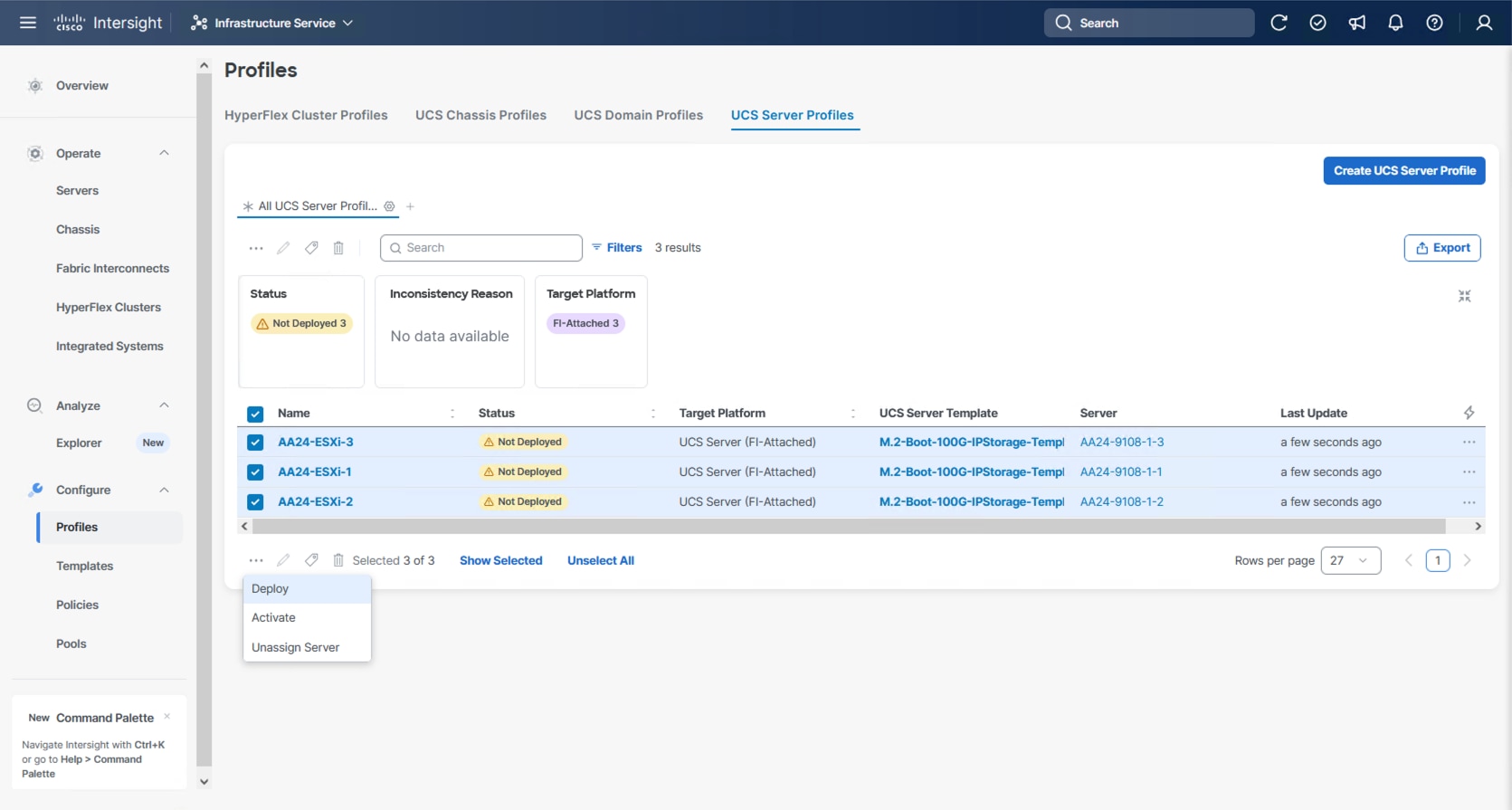Click the global Search box in header
The height and width of the screenshot is (810, 1512).
[x=1149, y=23]
